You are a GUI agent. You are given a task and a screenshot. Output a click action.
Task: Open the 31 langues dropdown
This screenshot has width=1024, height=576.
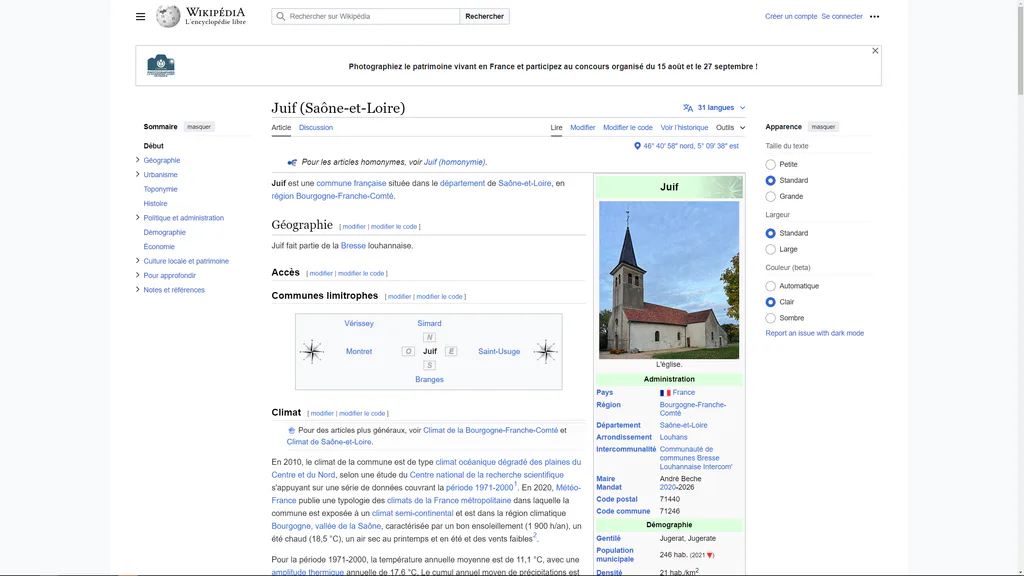[714, 108]
